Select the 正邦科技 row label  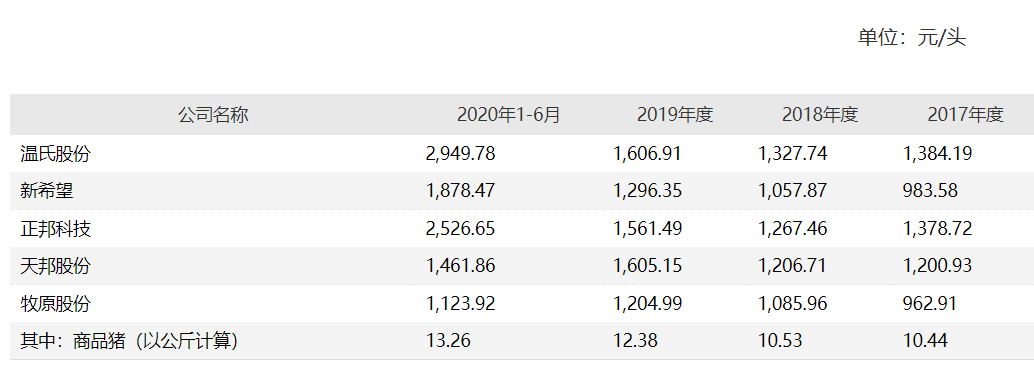point(55,229)
